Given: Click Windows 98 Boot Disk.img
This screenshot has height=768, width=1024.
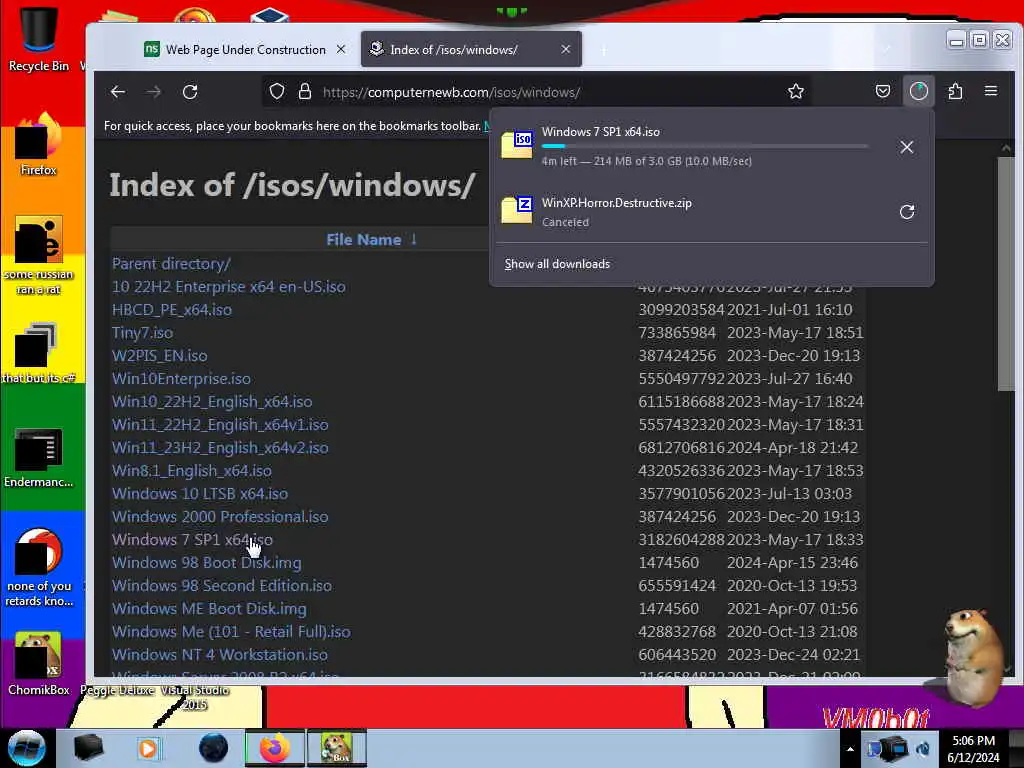Looking at the screenshot, I should (206, 562).
